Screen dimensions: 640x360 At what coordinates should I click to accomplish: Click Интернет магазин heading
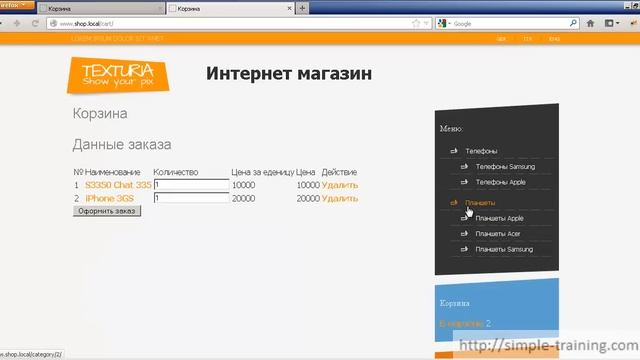tap(289, 73)
